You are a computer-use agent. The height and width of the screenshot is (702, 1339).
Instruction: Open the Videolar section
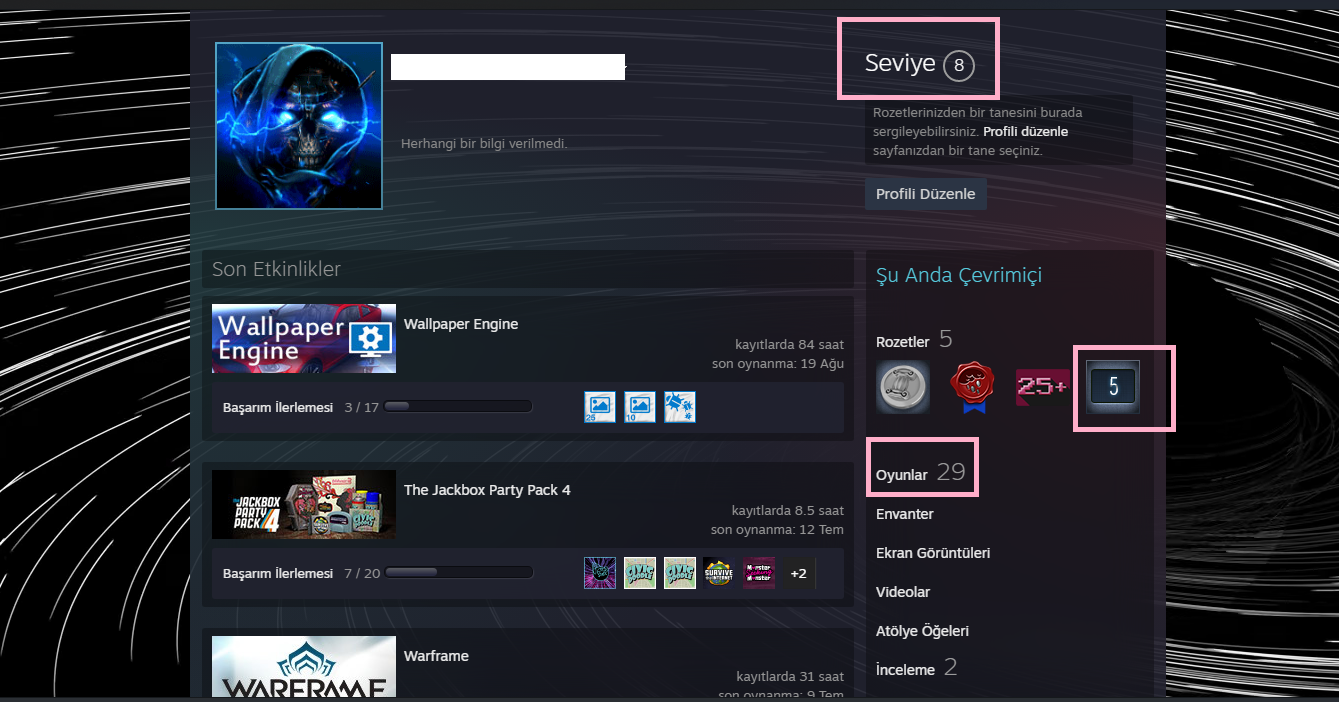(x=903, y=592)
